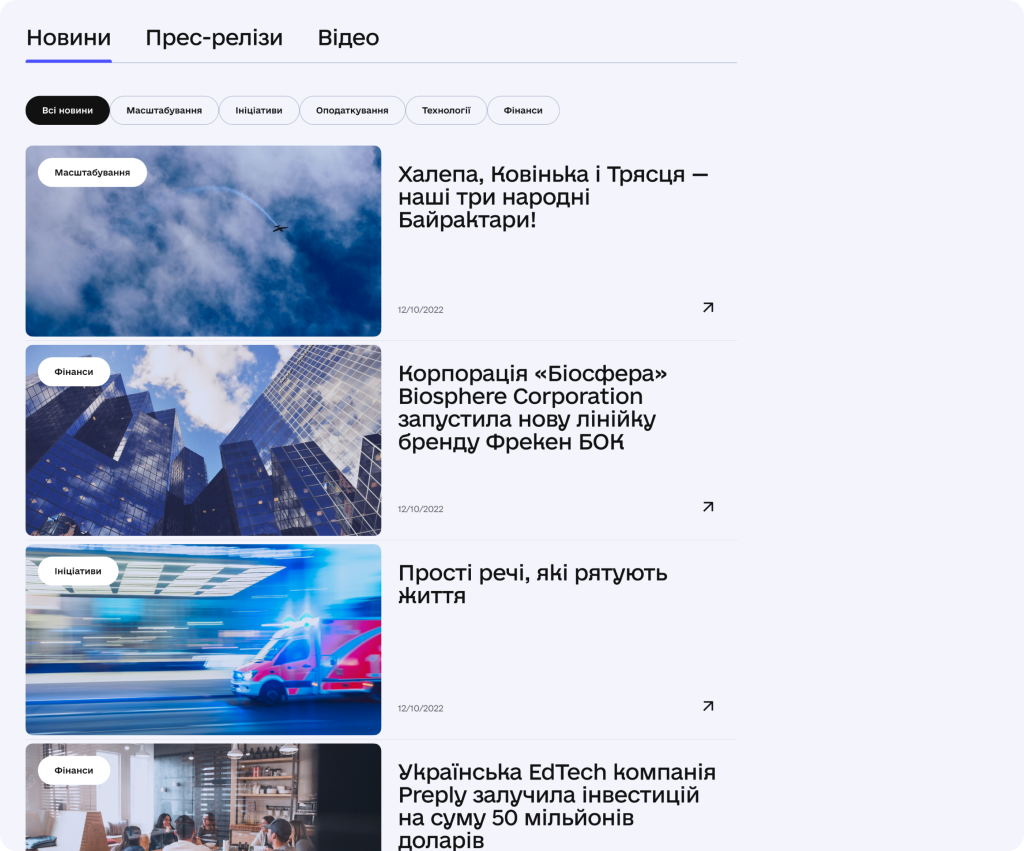Open the skyscrapers article image
Image resolution: width=1024 pixels, height=851 pixels.
coord(203,440)
